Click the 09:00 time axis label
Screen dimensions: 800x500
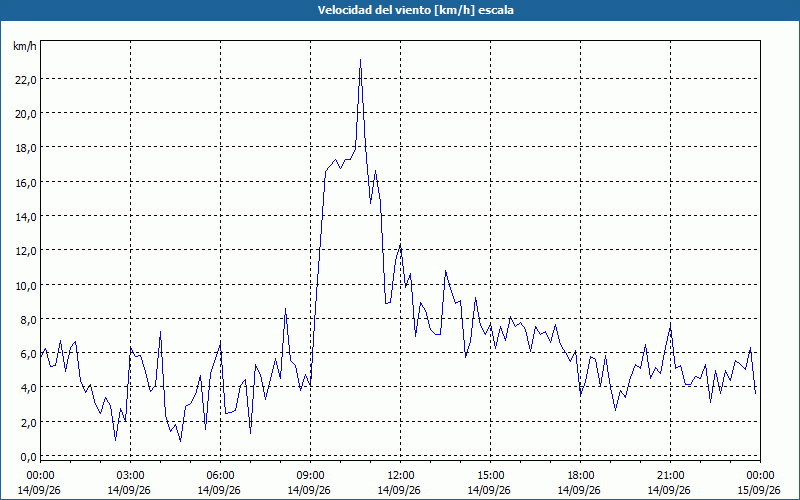click(x=310, y=476)
